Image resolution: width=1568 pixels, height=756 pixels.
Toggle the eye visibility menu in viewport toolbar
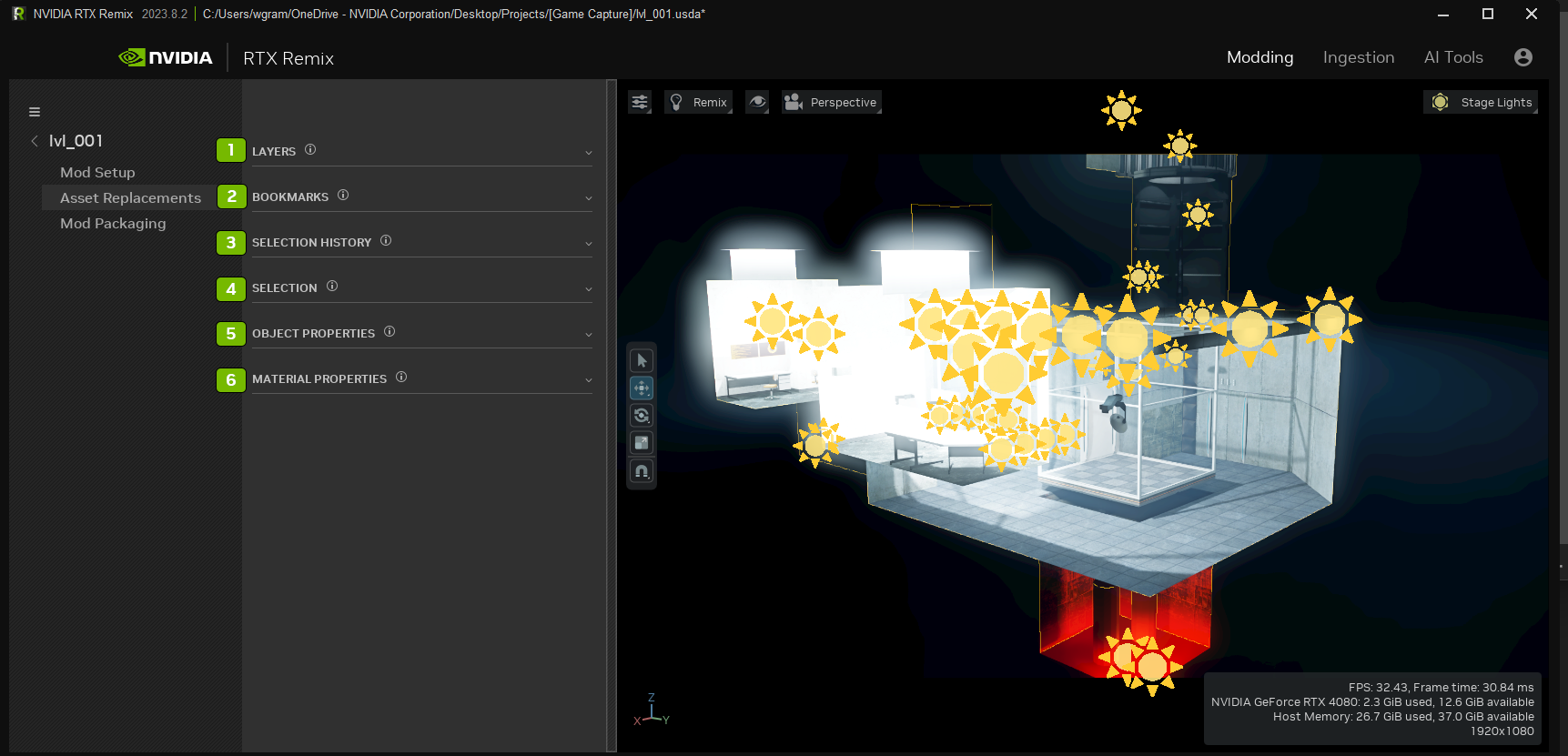point(757,102)
